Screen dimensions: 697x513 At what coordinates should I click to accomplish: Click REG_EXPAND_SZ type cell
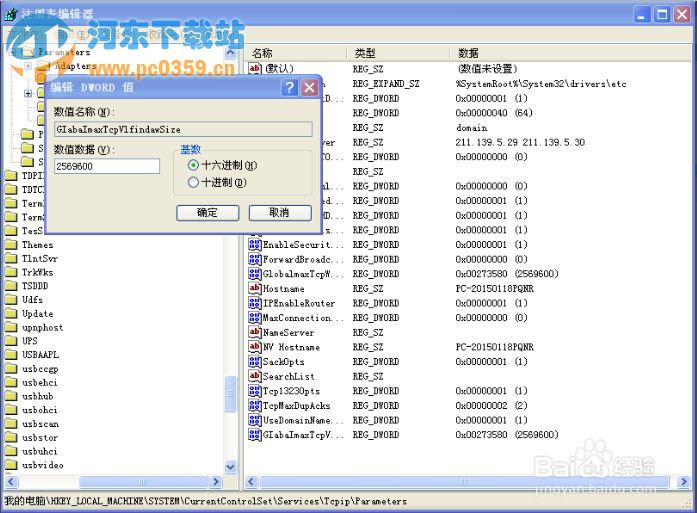tap(385, 84)
